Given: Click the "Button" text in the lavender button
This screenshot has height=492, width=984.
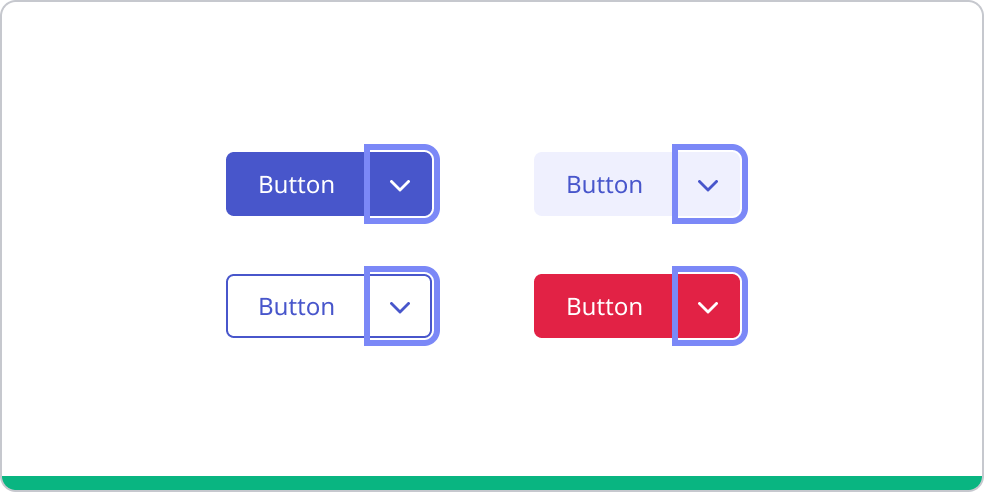Looking at the screenshot, I should (604, 184).
